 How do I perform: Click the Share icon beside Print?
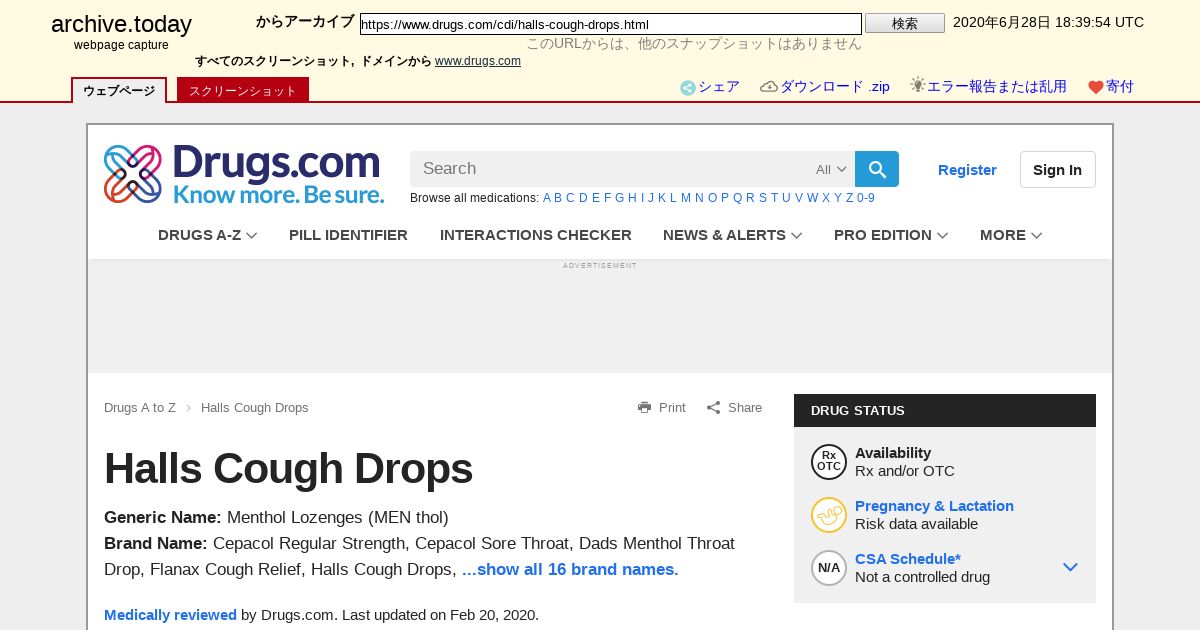pos(713,407)
